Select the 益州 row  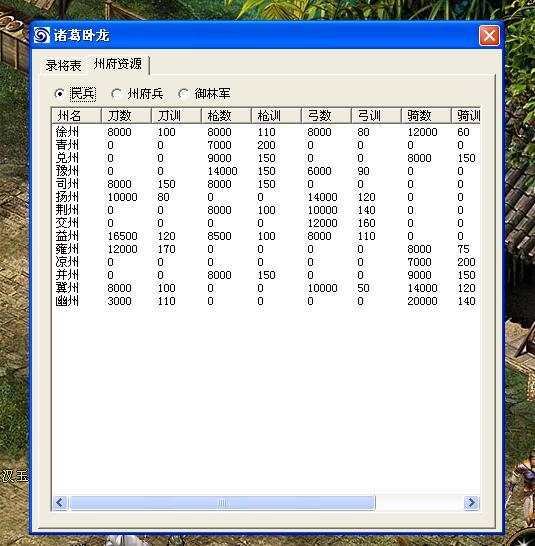point(266,236)
